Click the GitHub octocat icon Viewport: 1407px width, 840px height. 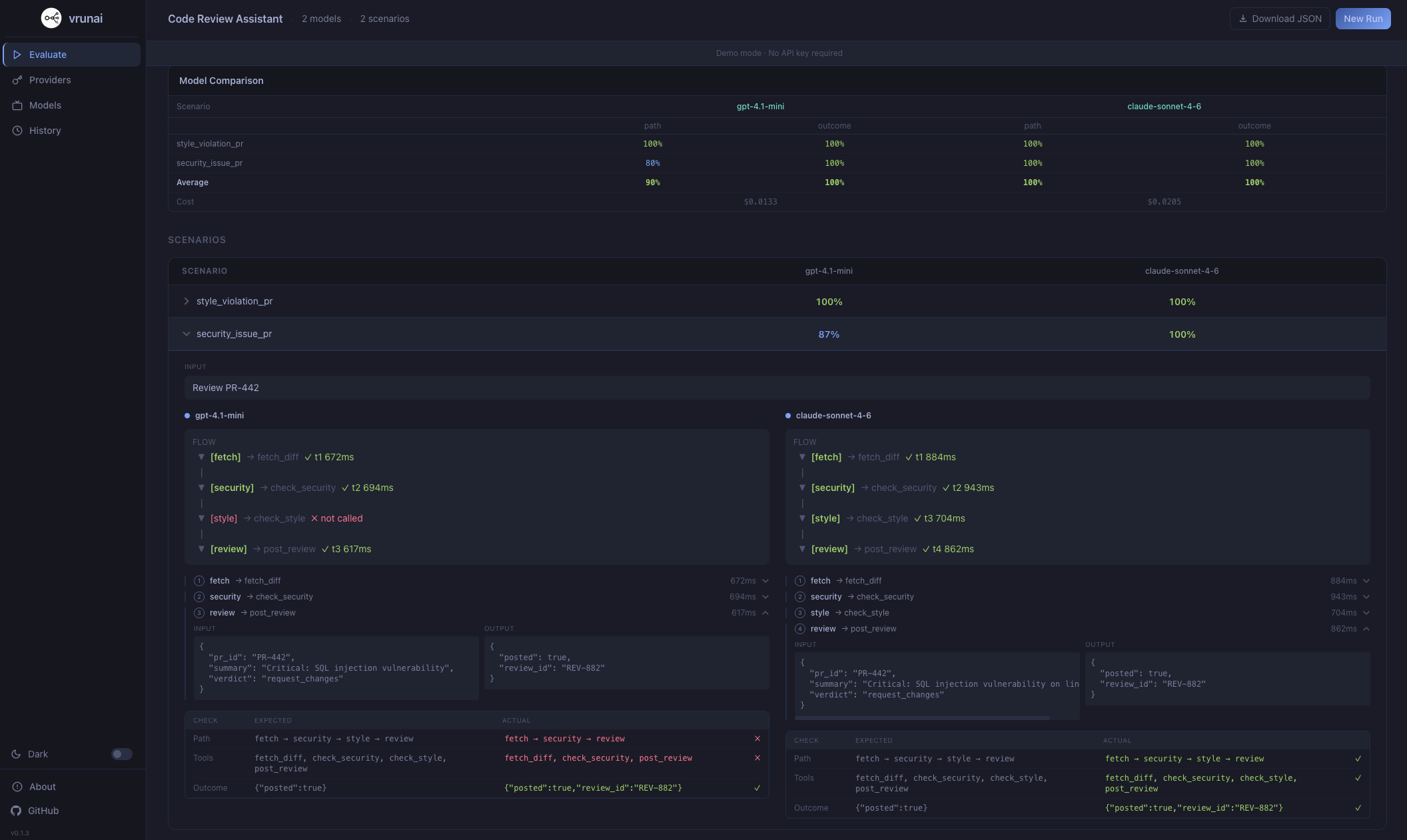(x=16, y=811)
